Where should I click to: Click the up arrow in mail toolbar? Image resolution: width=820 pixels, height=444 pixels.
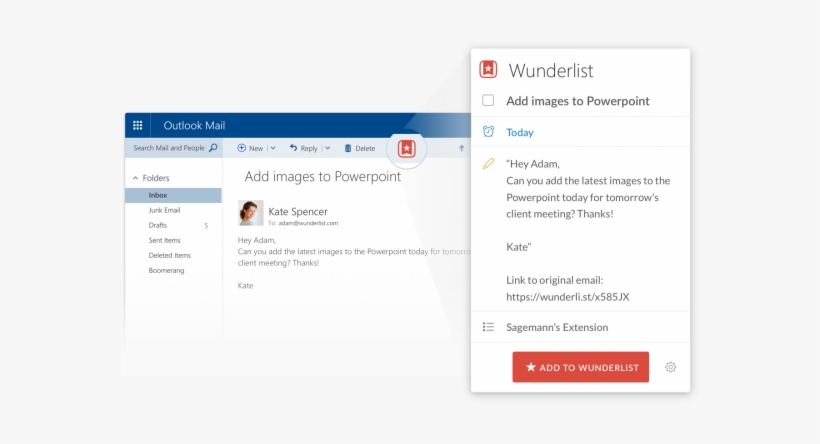pyautogui.click(x=461, y=148)
